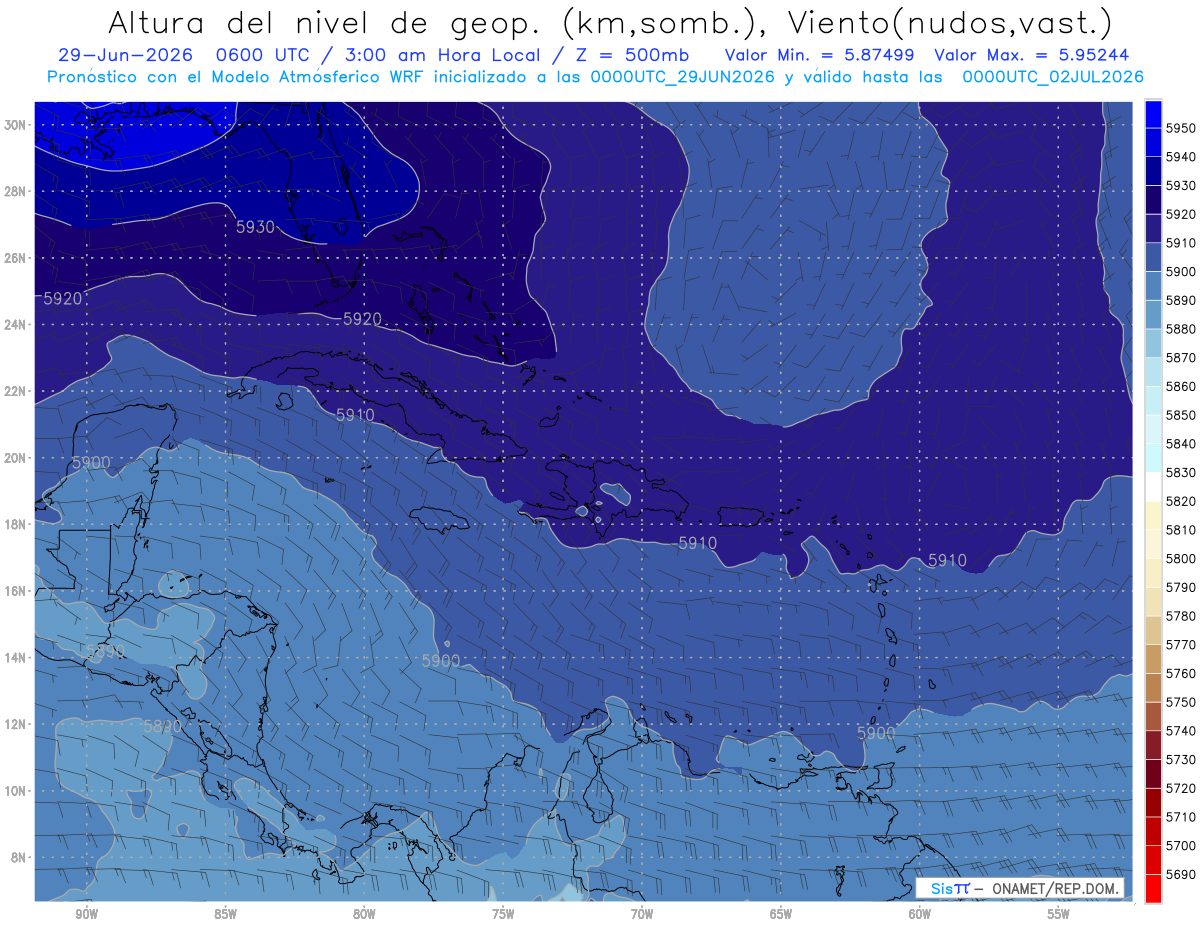Click the '80W' longitude axis label

364,914
